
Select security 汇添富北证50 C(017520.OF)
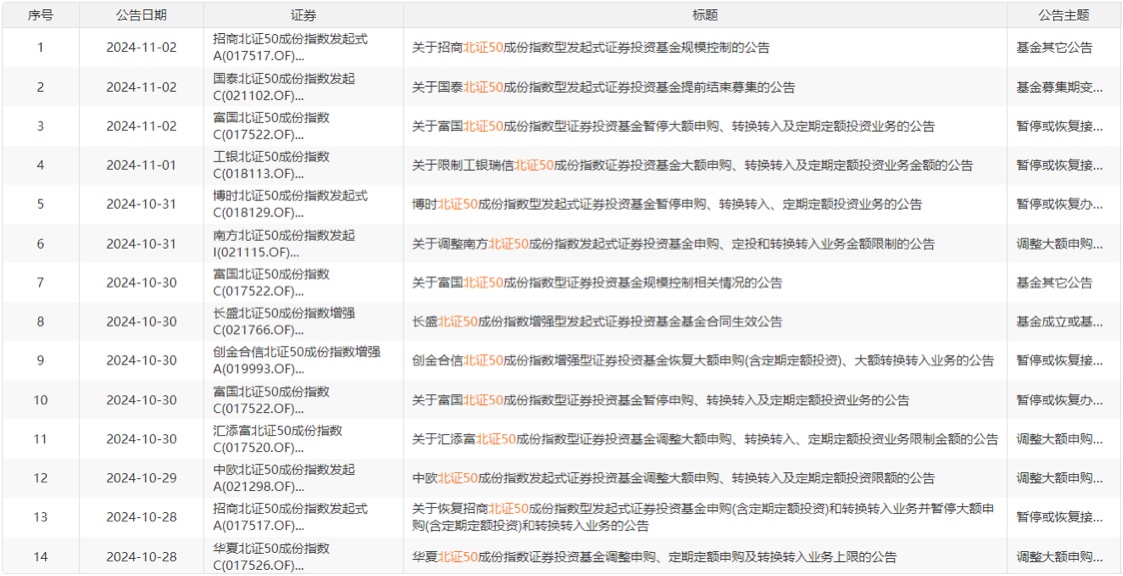click(x=277, y=439)
